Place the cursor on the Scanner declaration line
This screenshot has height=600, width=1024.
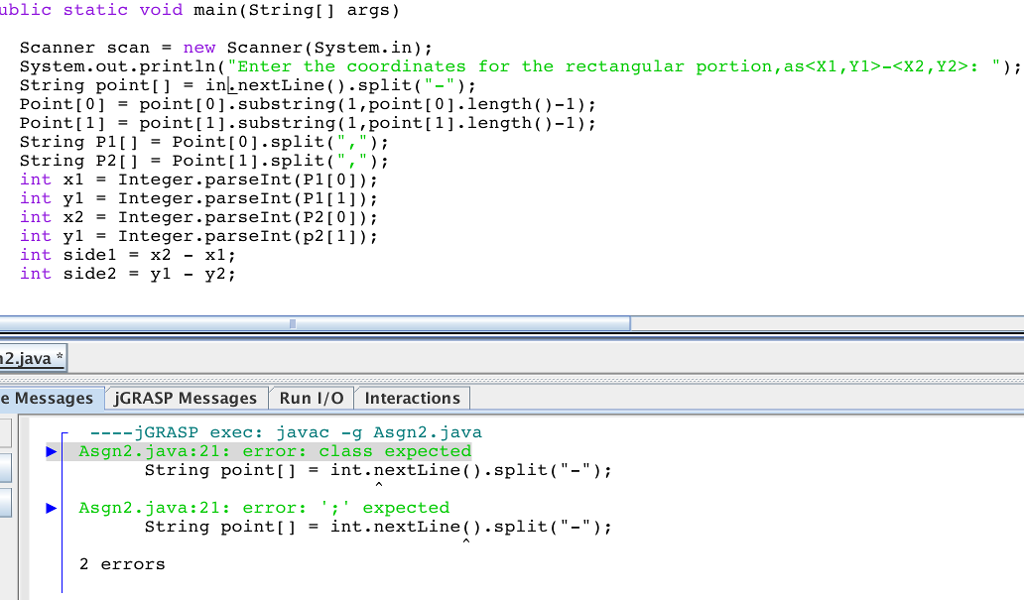130,47
